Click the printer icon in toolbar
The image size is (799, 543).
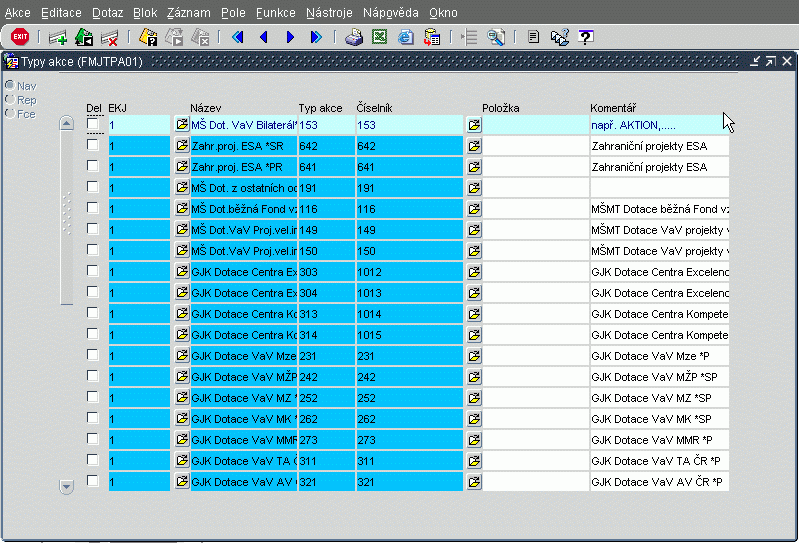[x=354, y=37]
